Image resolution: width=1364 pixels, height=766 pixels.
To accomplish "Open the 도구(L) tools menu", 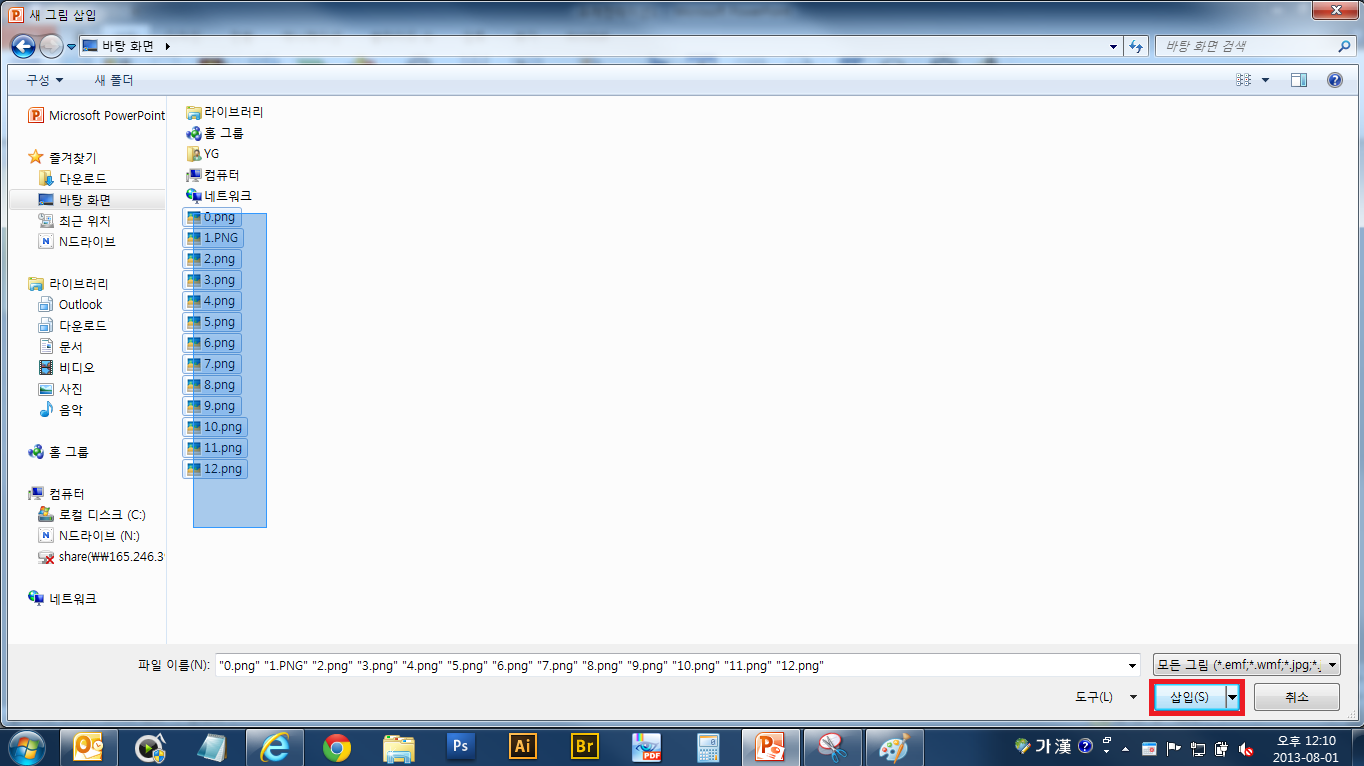I will [1106, 697].
